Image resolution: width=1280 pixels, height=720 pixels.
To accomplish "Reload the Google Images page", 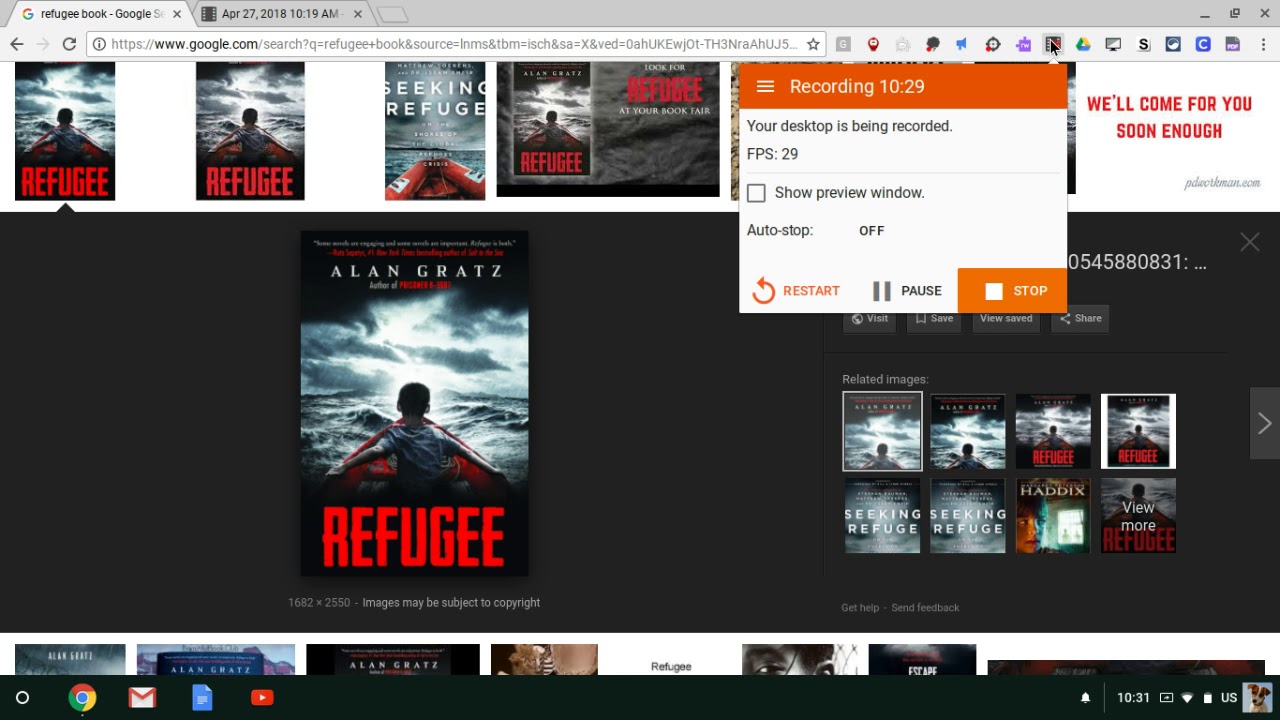I will coord(69,44).
